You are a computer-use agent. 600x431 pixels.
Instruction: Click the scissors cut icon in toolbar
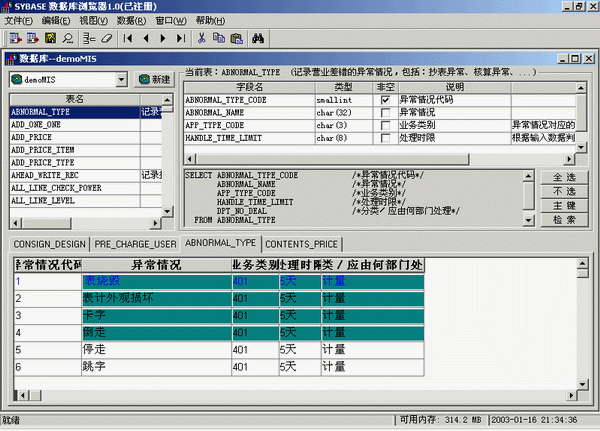coord(202,38)
